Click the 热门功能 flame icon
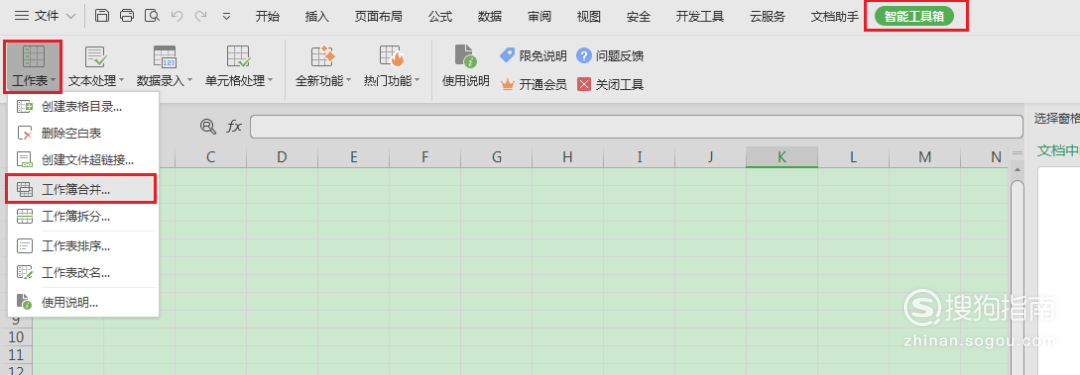The width and height of the screenshot is (1080, 375). [x=392, y=57]
